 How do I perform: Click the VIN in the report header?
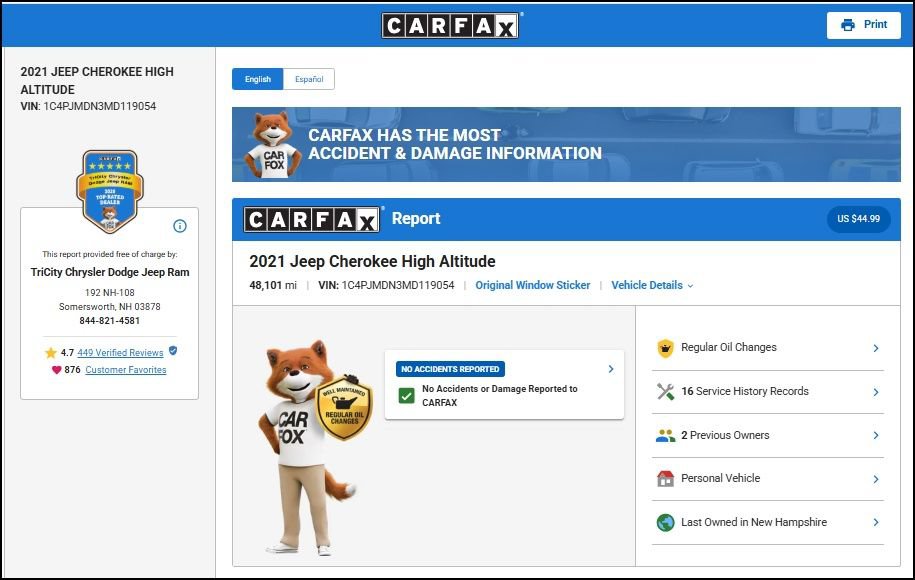click(386, 285)
